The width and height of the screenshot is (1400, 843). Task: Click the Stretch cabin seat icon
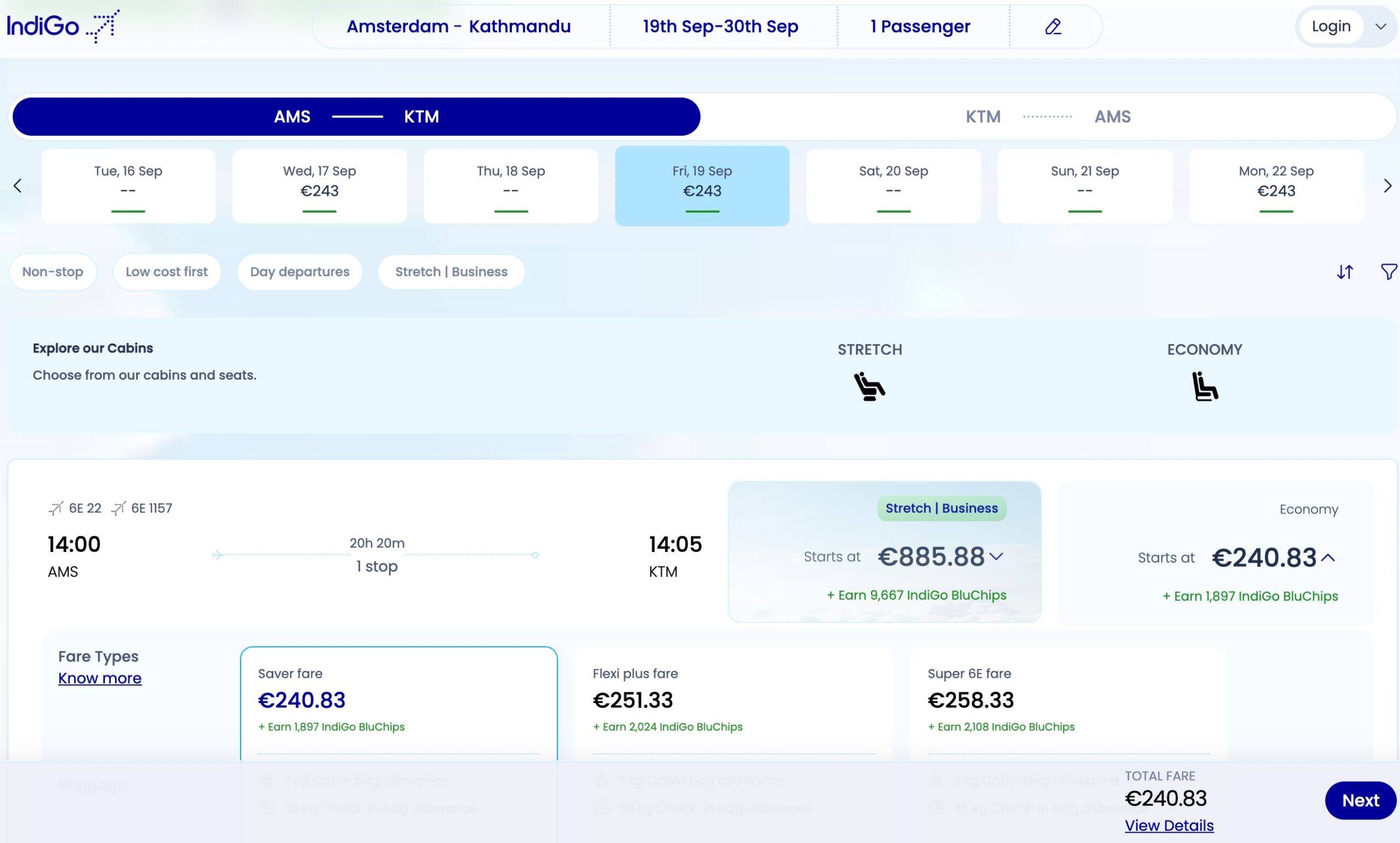[869, 386]
